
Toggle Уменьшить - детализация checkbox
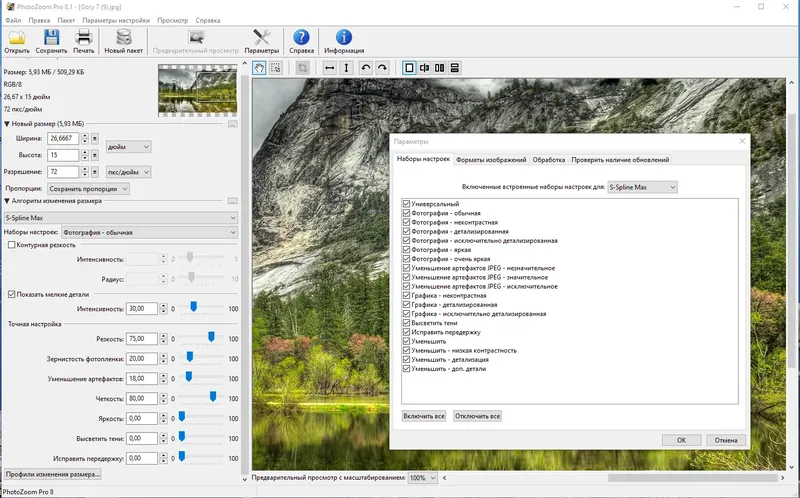click(x=407, y=360)
